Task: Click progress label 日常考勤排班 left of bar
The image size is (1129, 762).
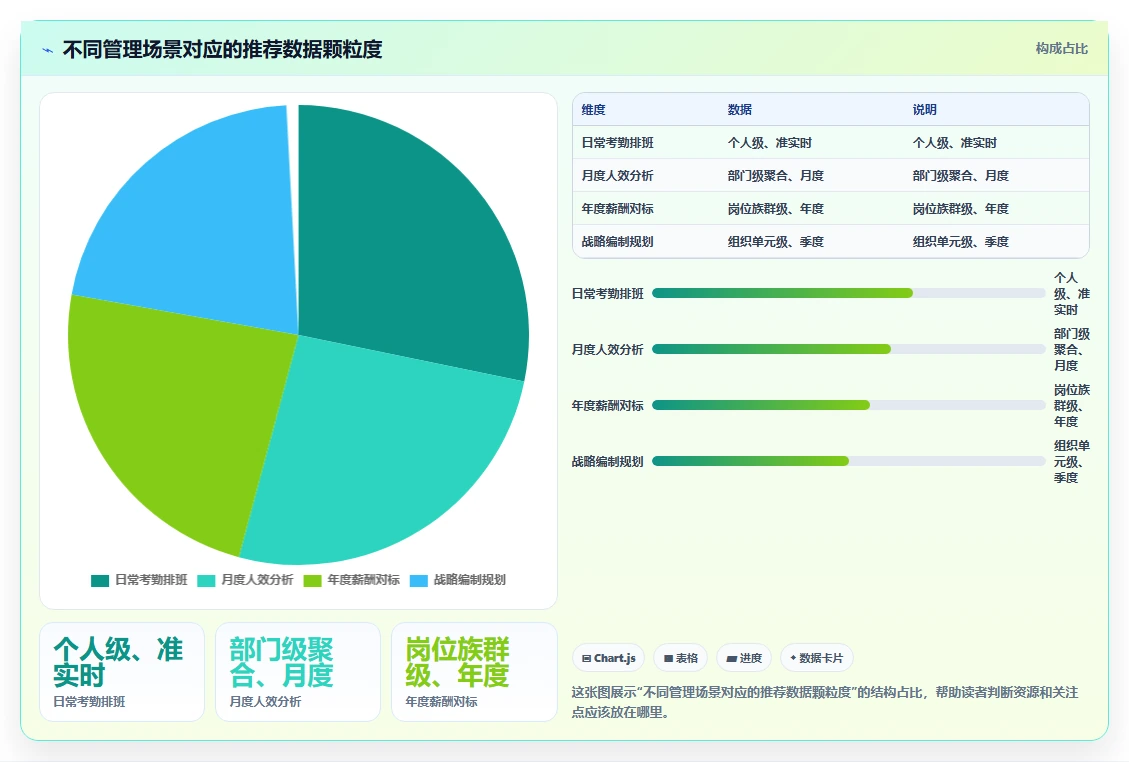Action: point(607,294)
